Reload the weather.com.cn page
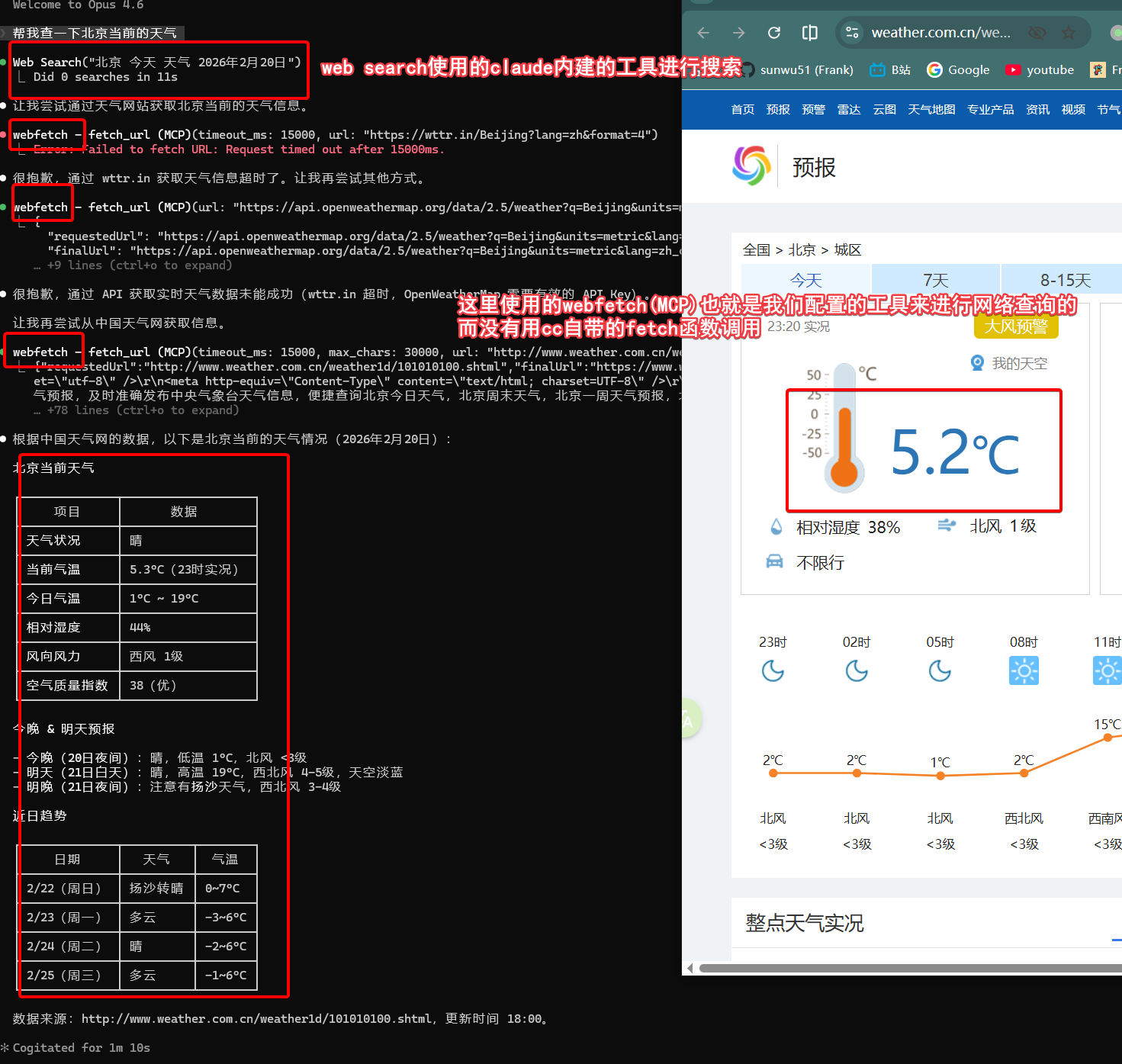1122x1064 pixels. point(774,33)
